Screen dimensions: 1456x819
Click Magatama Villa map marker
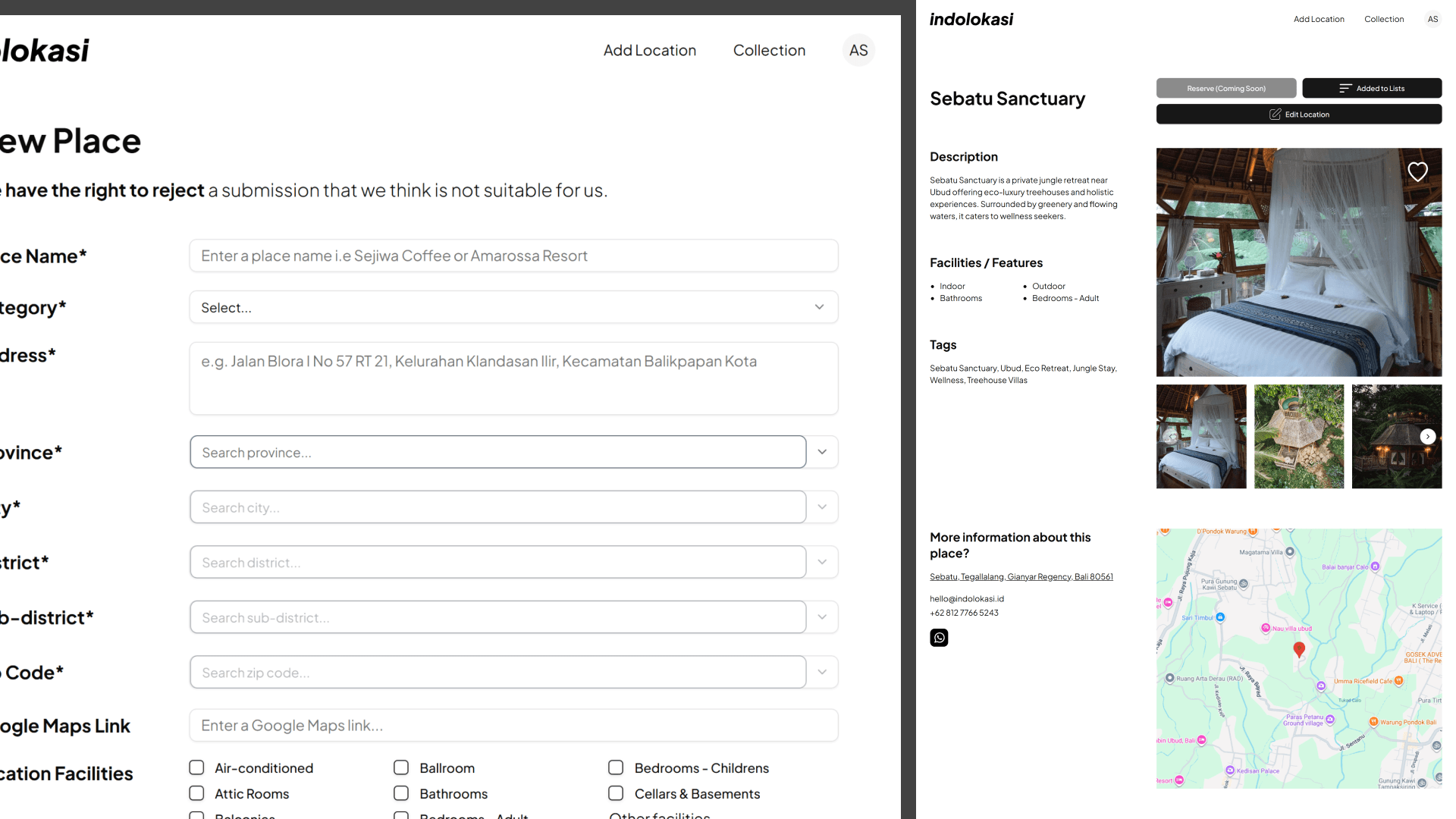(x=1290, y=552)
